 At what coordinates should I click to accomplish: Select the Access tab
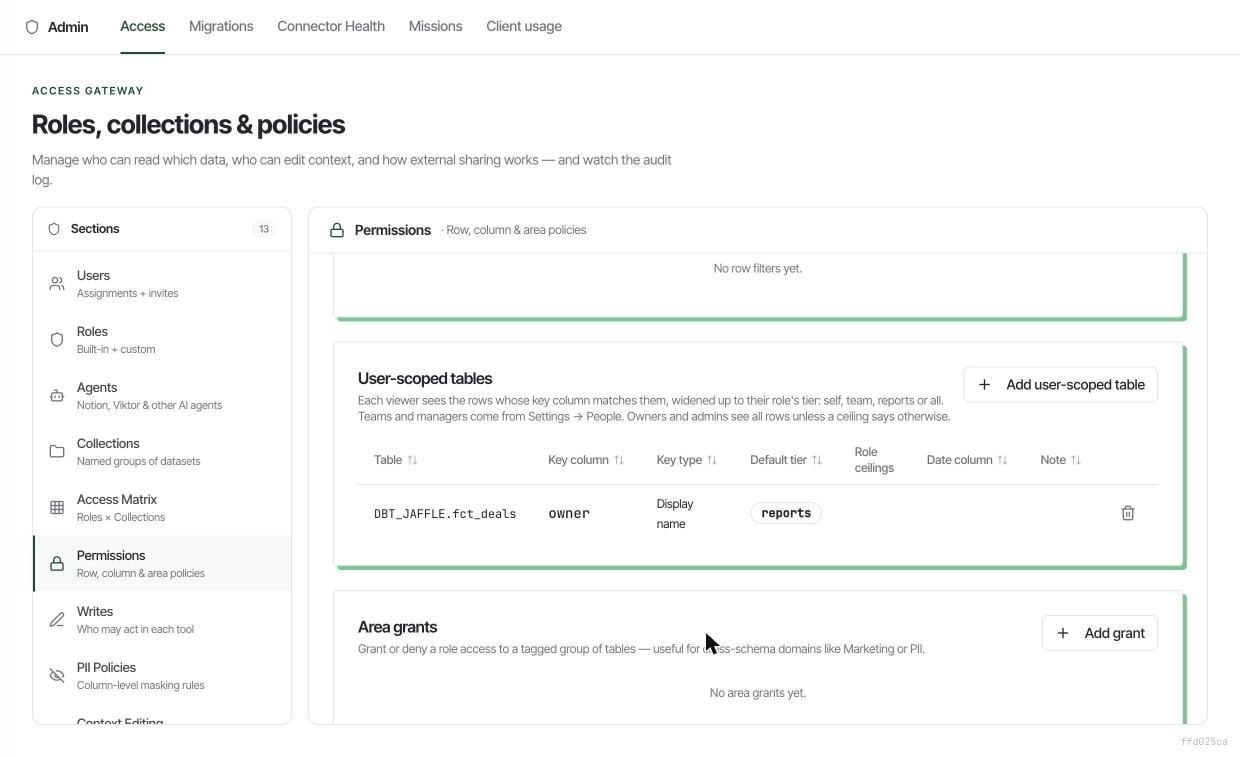[x=142, y=26]
